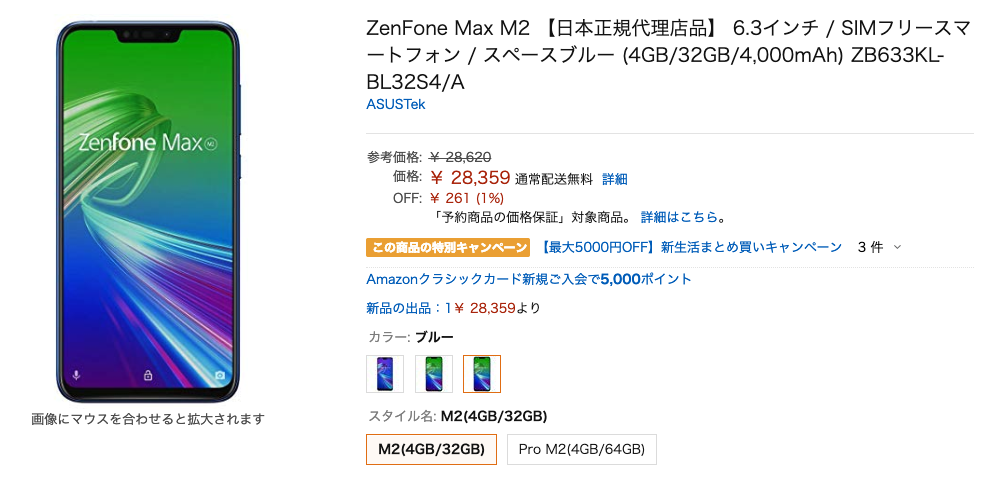Screen dimensions: 982x479
Task: Click the lock icon on the phone screen
Action: point(148,376)
